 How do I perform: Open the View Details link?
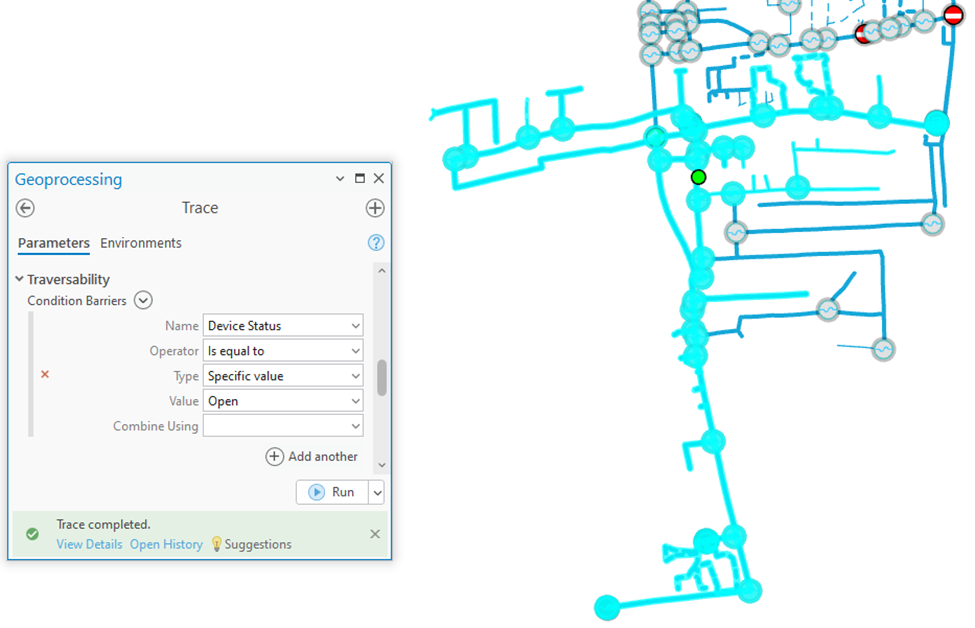click(x=90, y=544)
